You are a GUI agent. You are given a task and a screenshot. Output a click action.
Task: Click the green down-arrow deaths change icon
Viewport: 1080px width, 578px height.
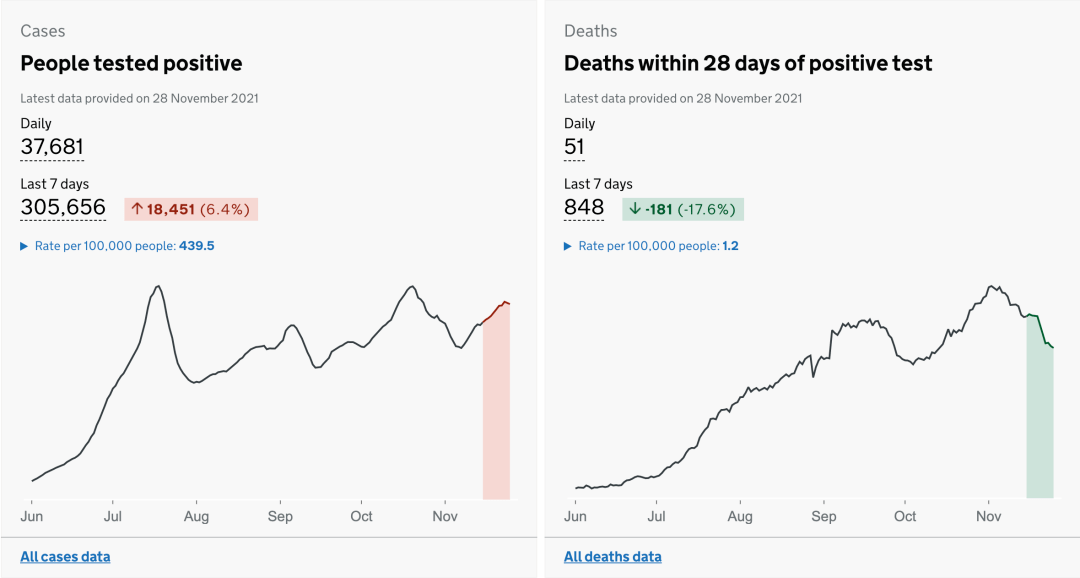pyautogui.click(x=634, y=209)
